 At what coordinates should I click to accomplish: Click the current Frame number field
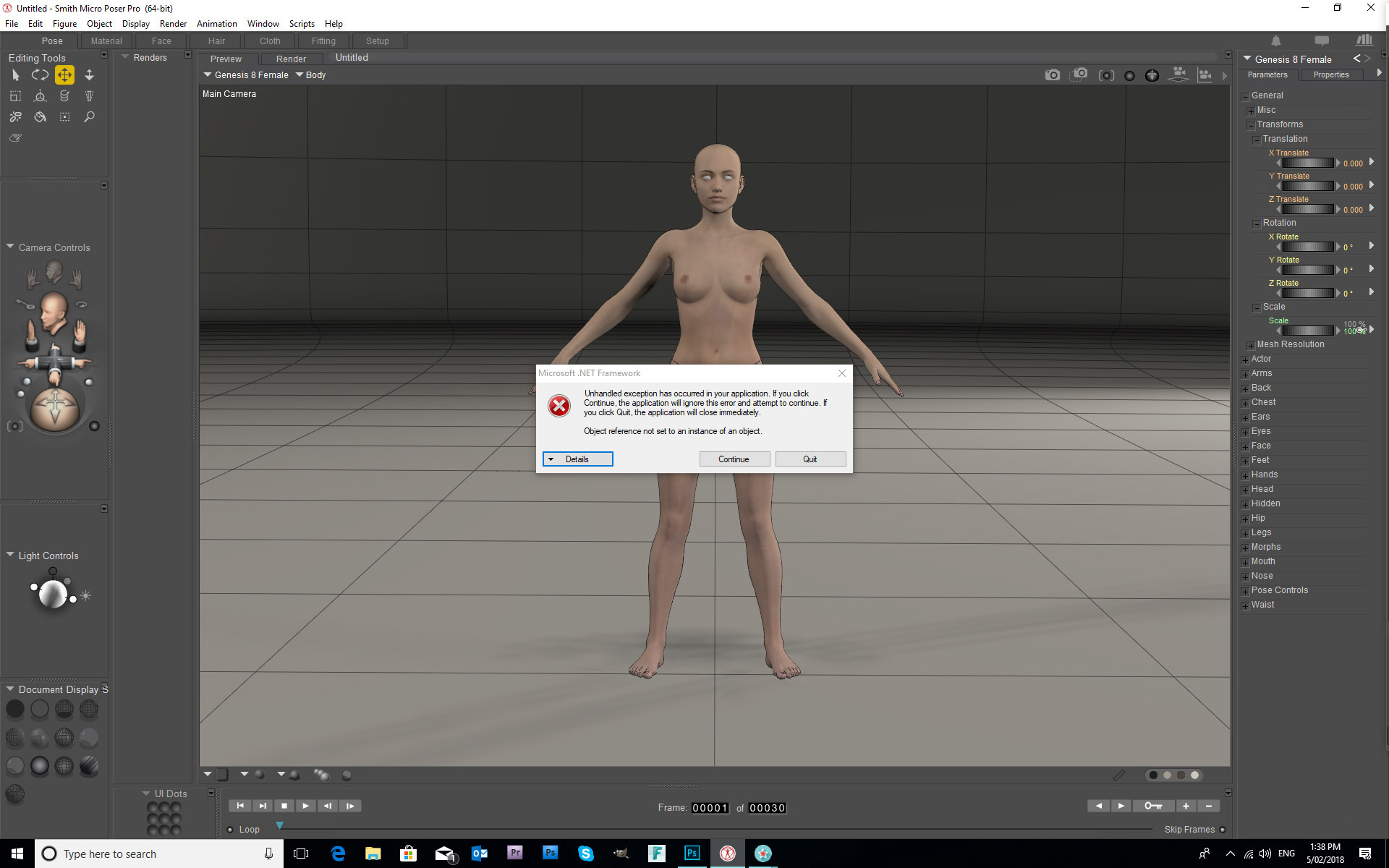710,808
